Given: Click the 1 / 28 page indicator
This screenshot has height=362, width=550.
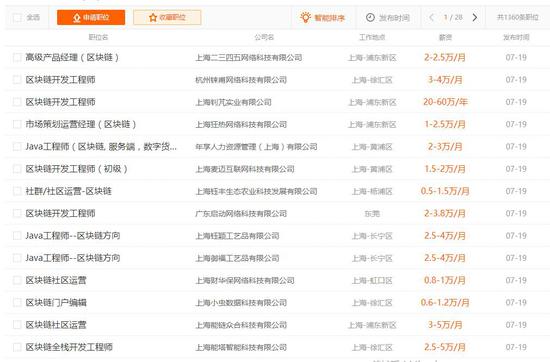Looking at the screenshot, I should coord(453,18).
